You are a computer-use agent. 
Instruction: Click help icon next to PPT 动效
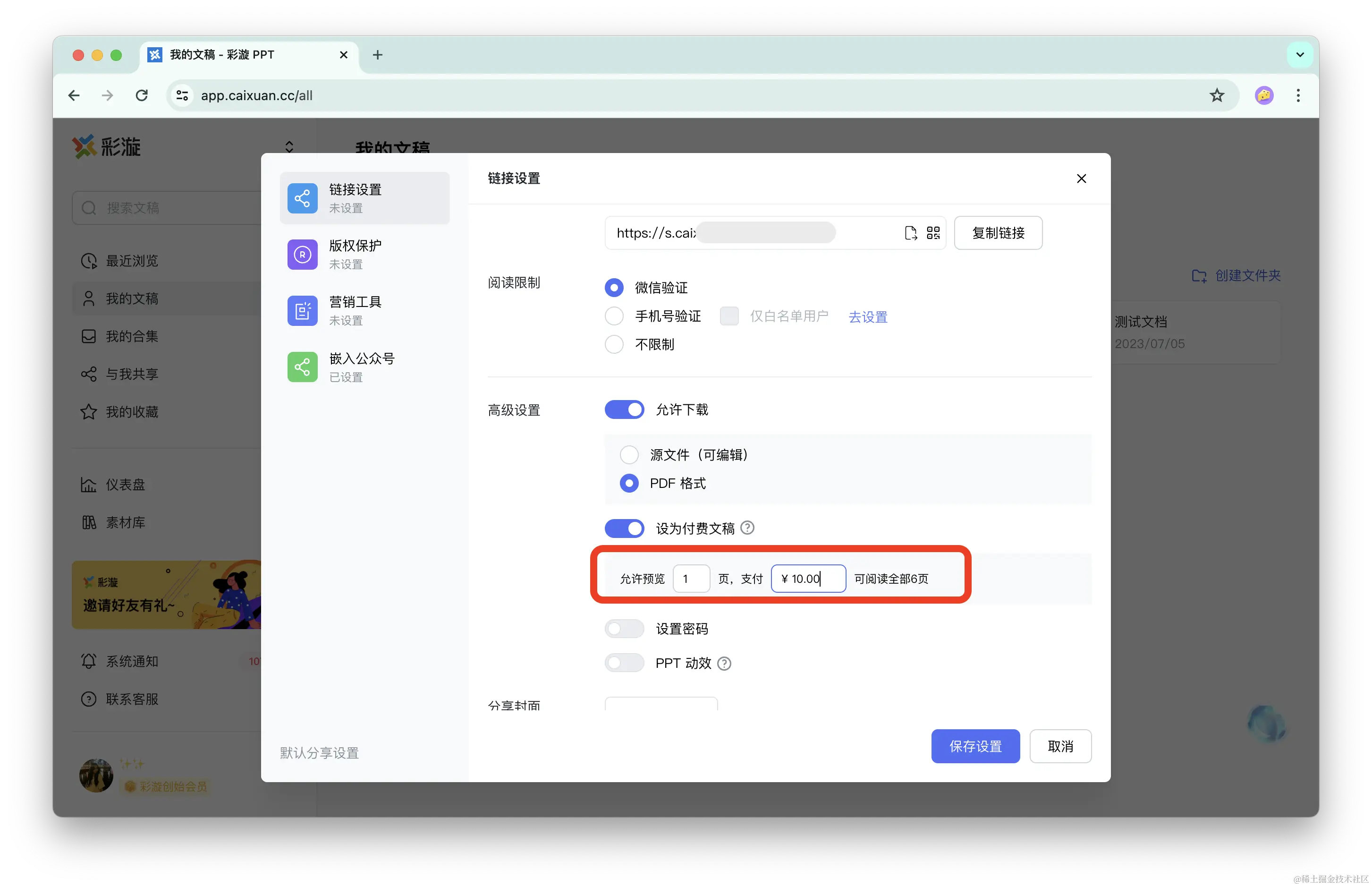(x=724, y=664)
